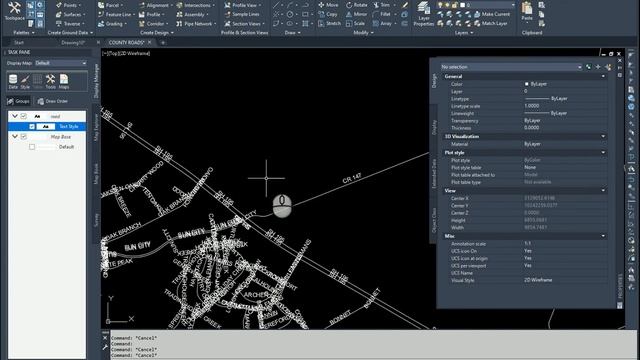The width and height of the screenshot is (640, 360).
Task: Click the Match Layer button
Action: click(491, 24)
